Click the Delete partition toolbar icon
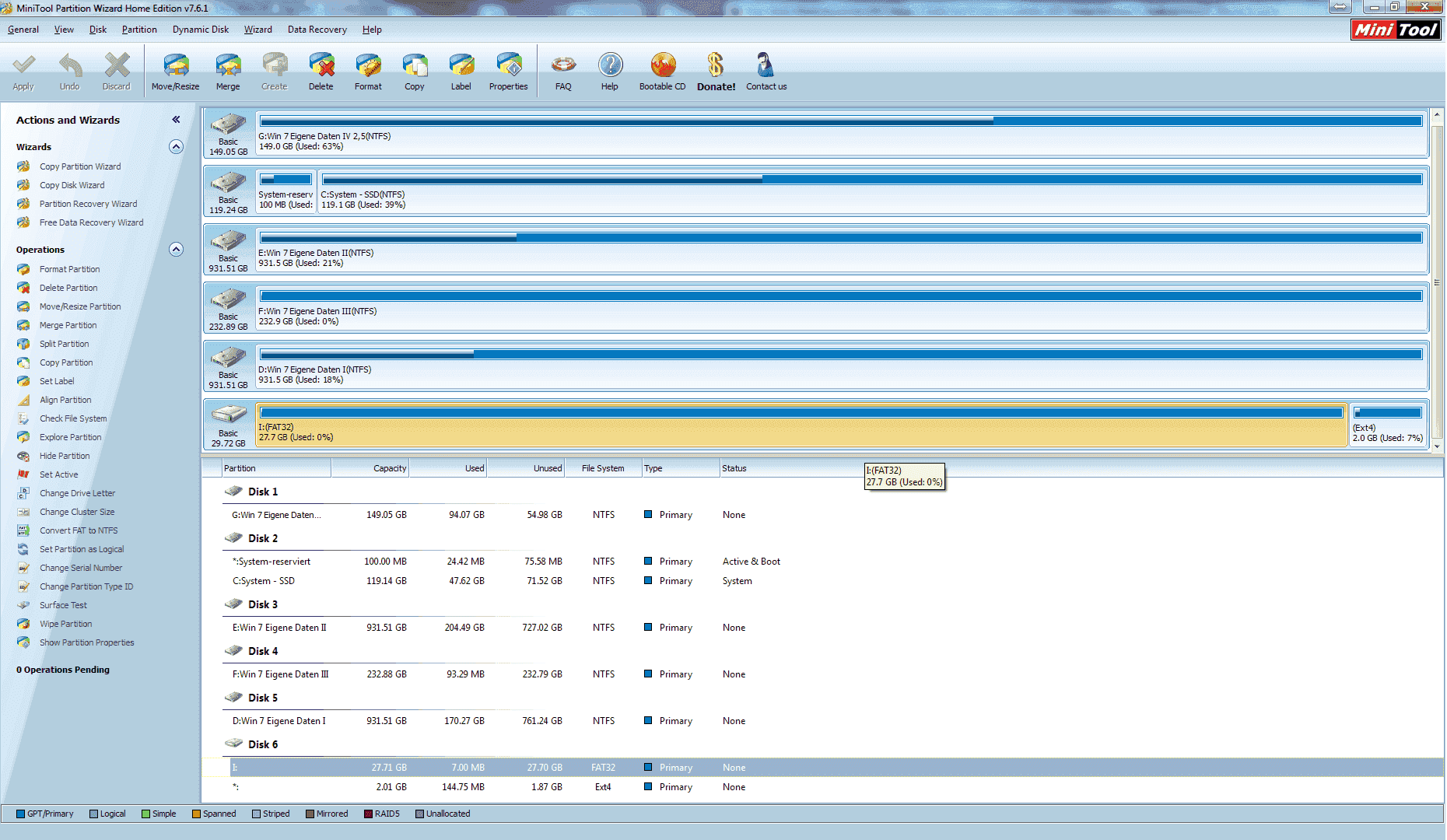The height and width of the screenshot is (840, 1447). [x=321, y=72]
